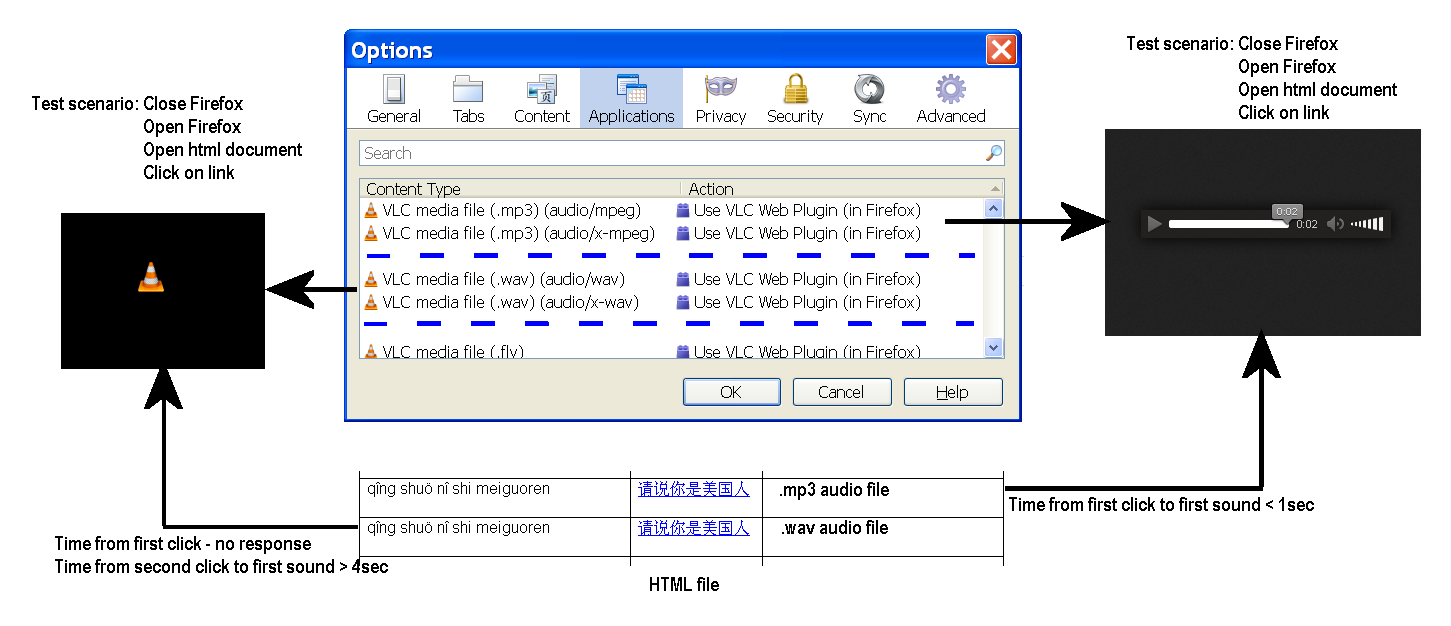Dismiss the dialog with Cancel
Image resolution: width=1451 pixels, height=626 pixels.
(x=841, y=392)
